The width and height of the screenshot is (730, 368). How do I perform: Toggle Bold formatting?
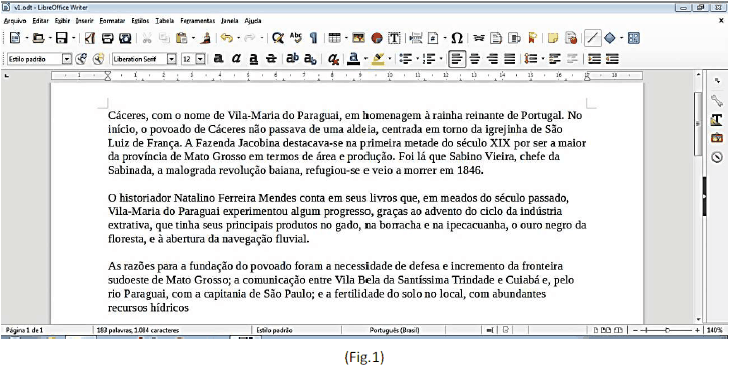218,59
